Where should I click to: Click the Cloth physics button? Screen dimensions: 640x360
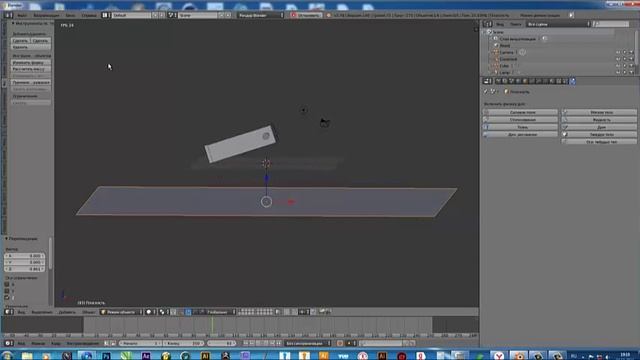click(520, 127)
